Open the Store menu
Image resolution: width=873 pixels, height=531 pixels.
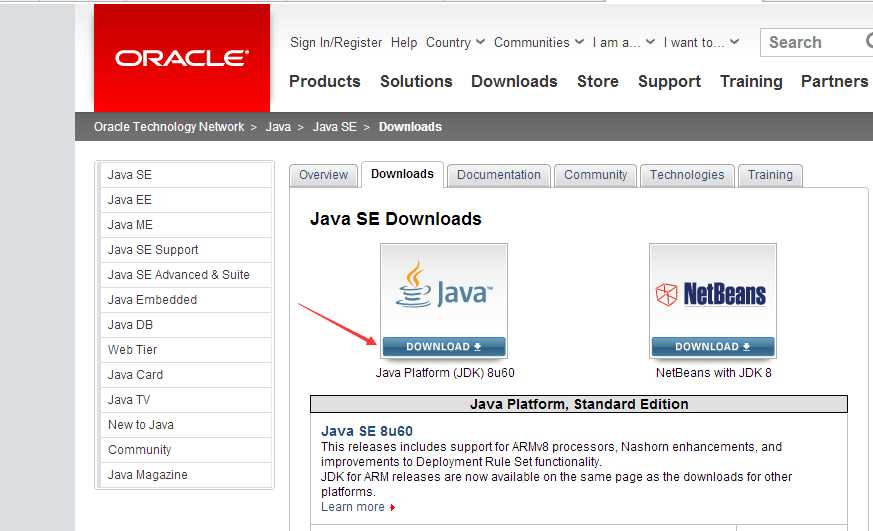coord(597,81)
